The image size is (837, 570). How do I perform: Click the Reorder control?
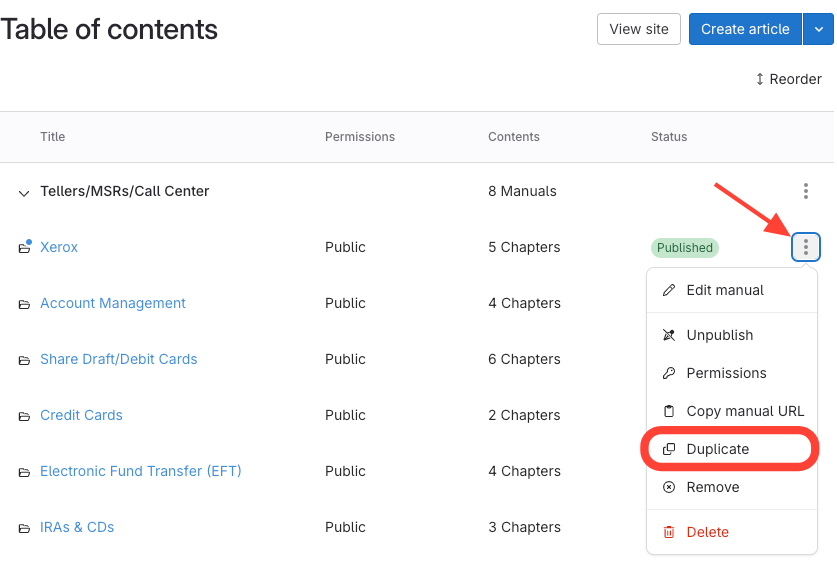pos(788,79)
